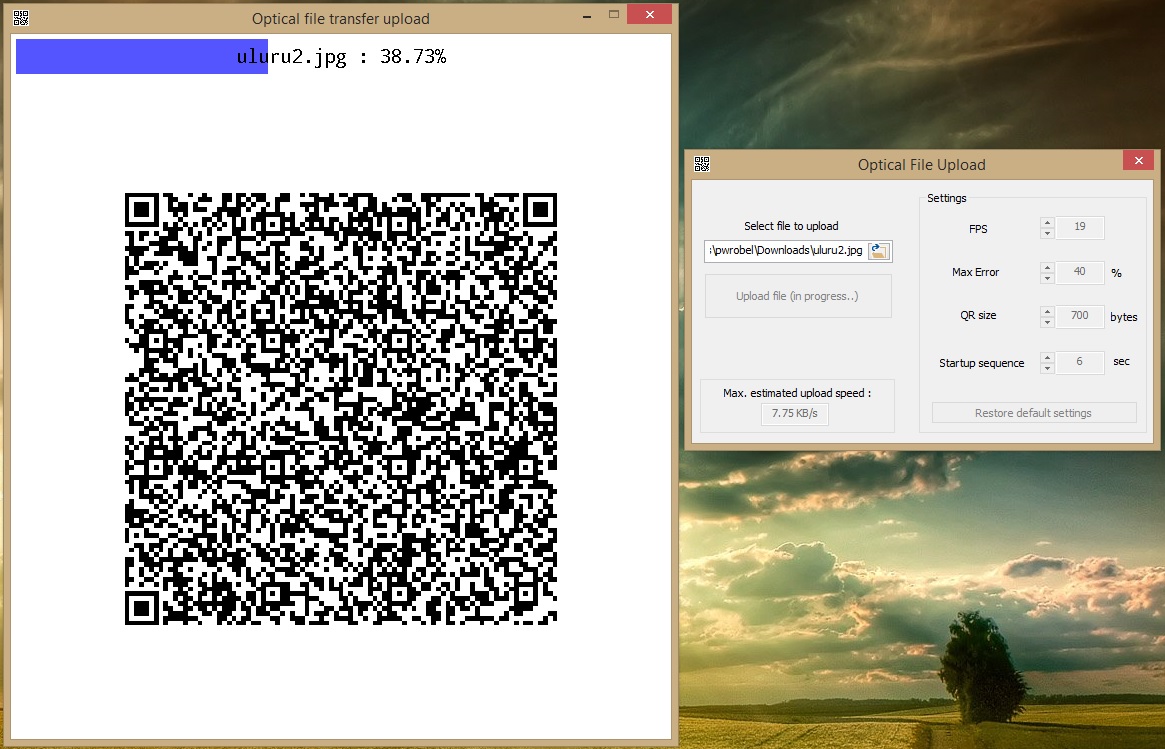
Task: Click QR app icon in transfer upload title bar
Action: click(x=21, y=19)
